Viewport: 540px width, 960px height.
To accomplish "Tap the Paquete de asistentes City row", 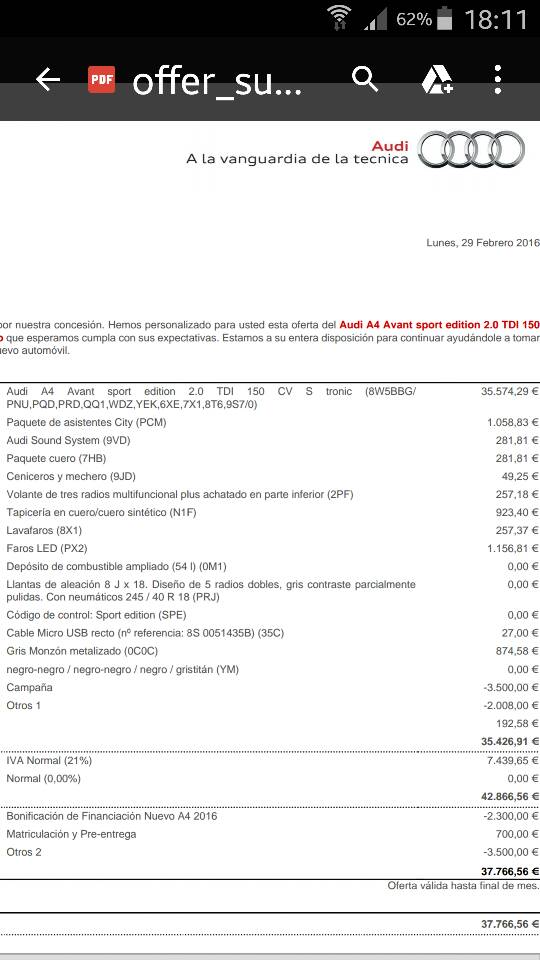I will [270, 422].
